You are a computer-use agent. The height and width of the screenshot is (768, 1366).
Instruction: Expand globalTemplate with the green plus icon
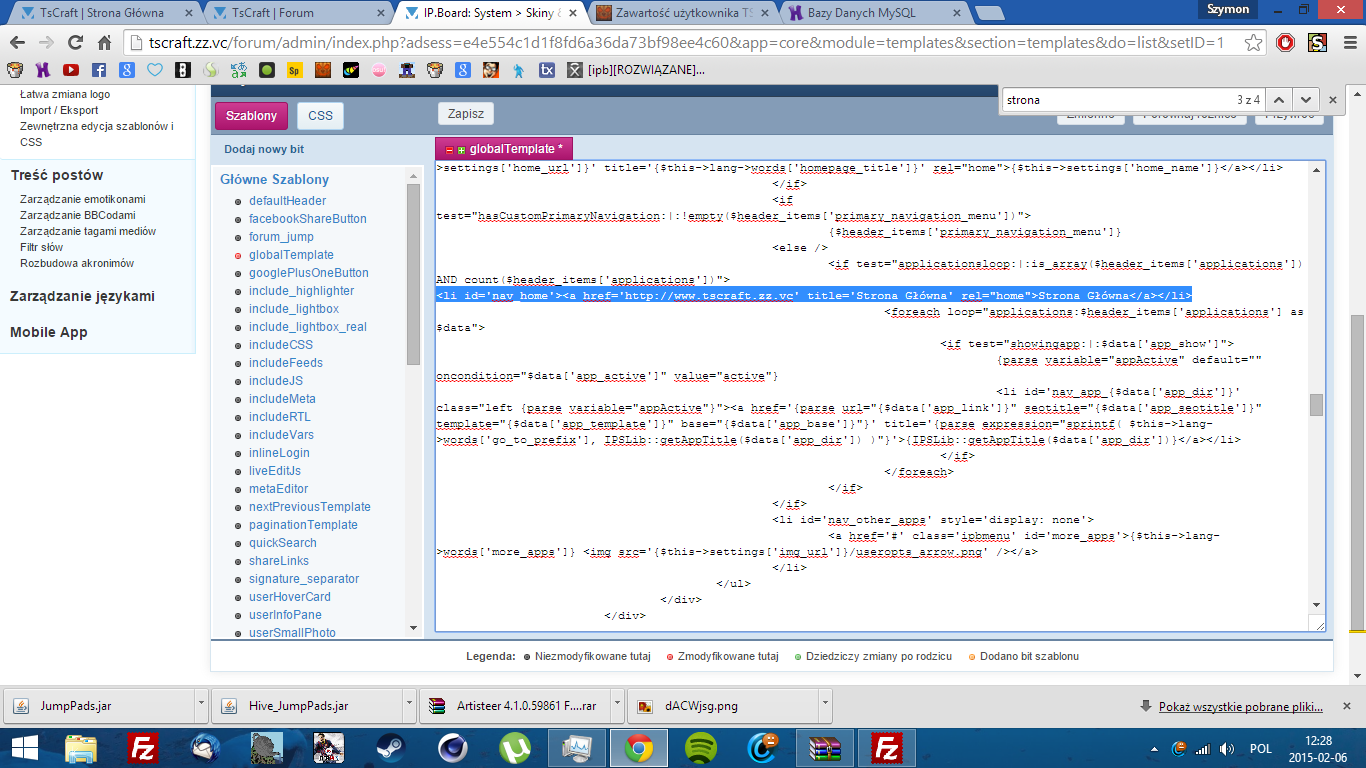(x=462, y=149)
